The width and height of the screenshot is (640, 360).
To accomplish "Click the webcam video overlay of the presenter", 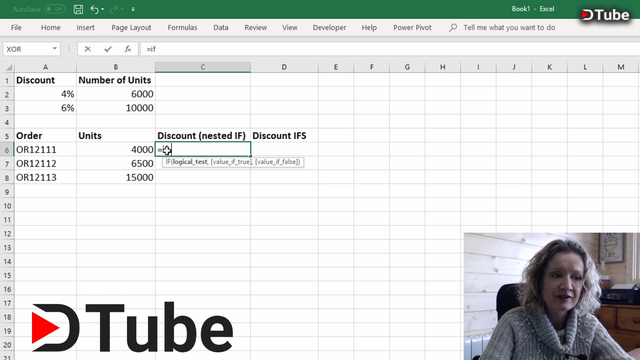I will (552, 296).
